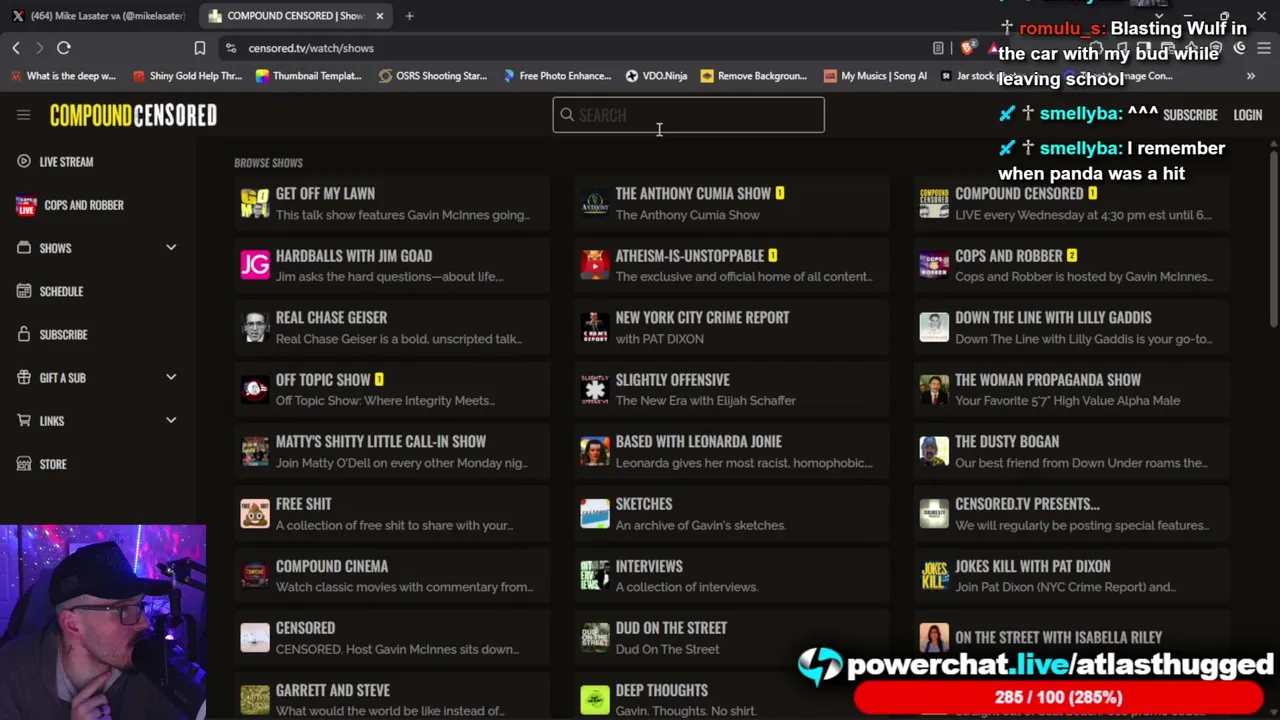This screenshot has height=720, width=1280.
Task: Open the Free Shit show thumbnail
Action: pos(255,513)
